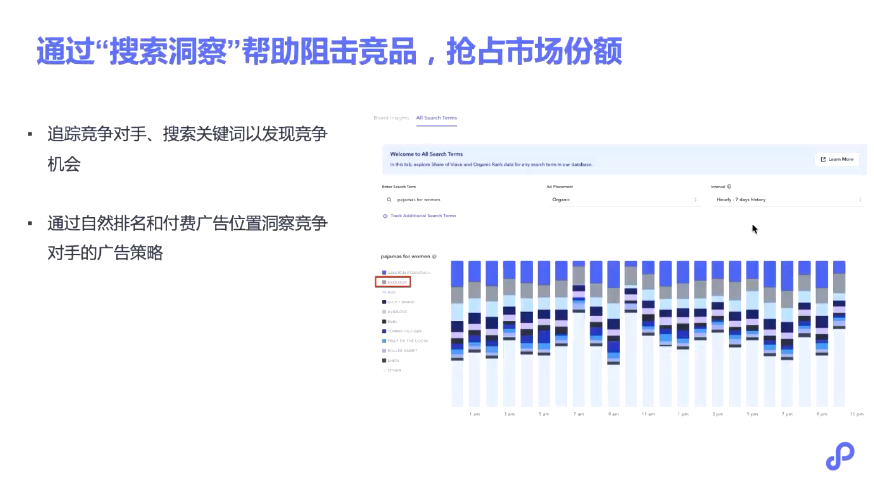The height and width of the screenshot is (490, 874).
Task: Click the EKOUAER legend entry in red box
Action: pyautogui.click(x=394, y=283)
